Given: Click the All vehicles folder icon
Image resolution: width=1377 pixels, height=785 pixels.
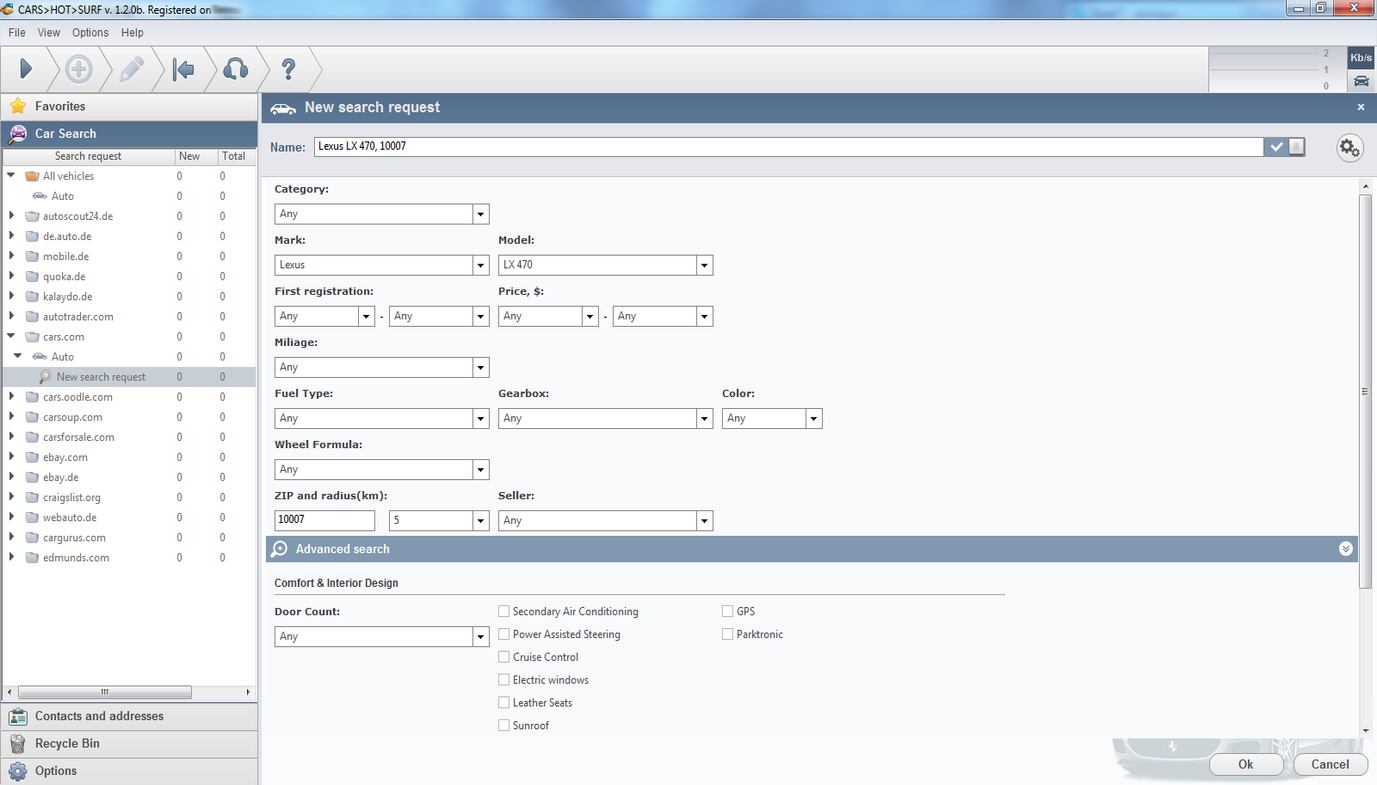Looking at the screenshot, I should pyautogui.click(x=32, y=176).
